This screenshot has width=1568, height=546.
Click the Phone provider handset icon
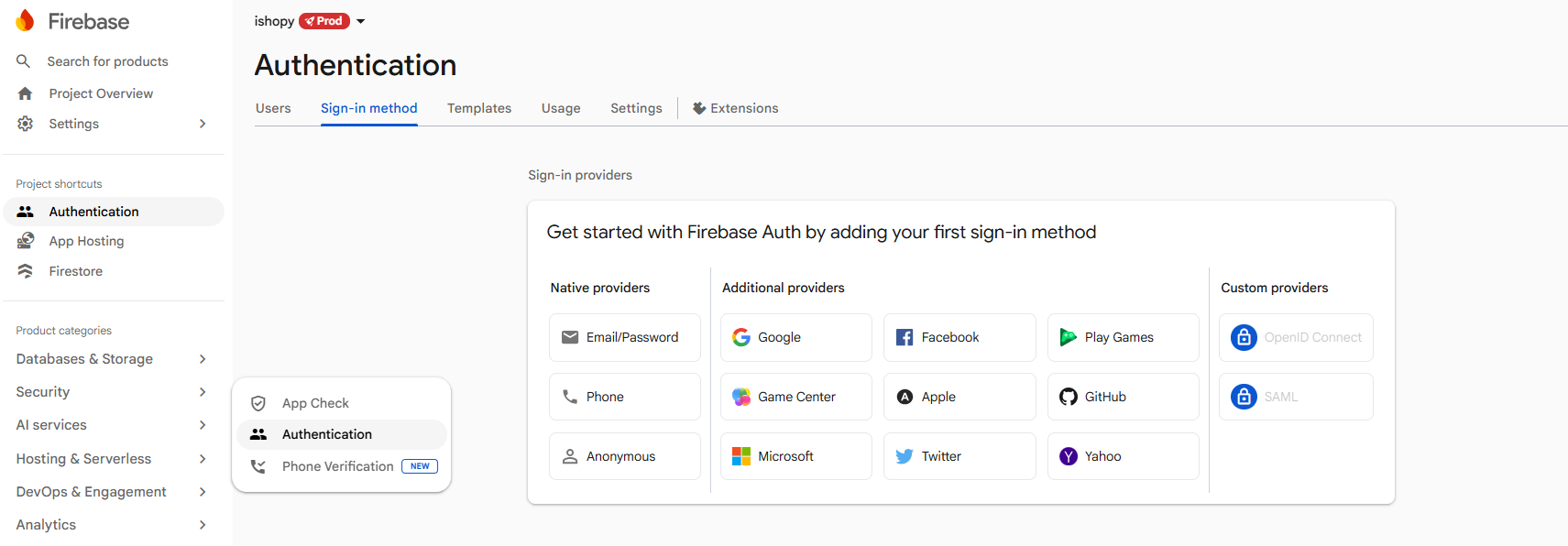pos(570,397)
